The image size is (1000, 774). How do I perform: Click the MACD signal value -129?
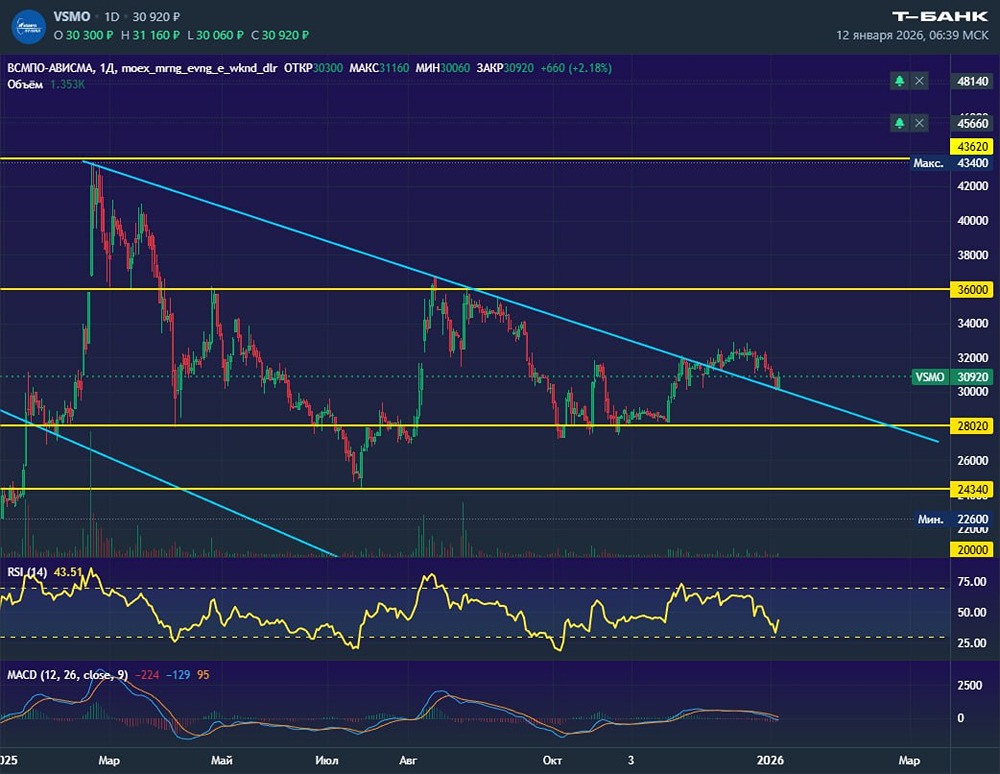point(178,675)
